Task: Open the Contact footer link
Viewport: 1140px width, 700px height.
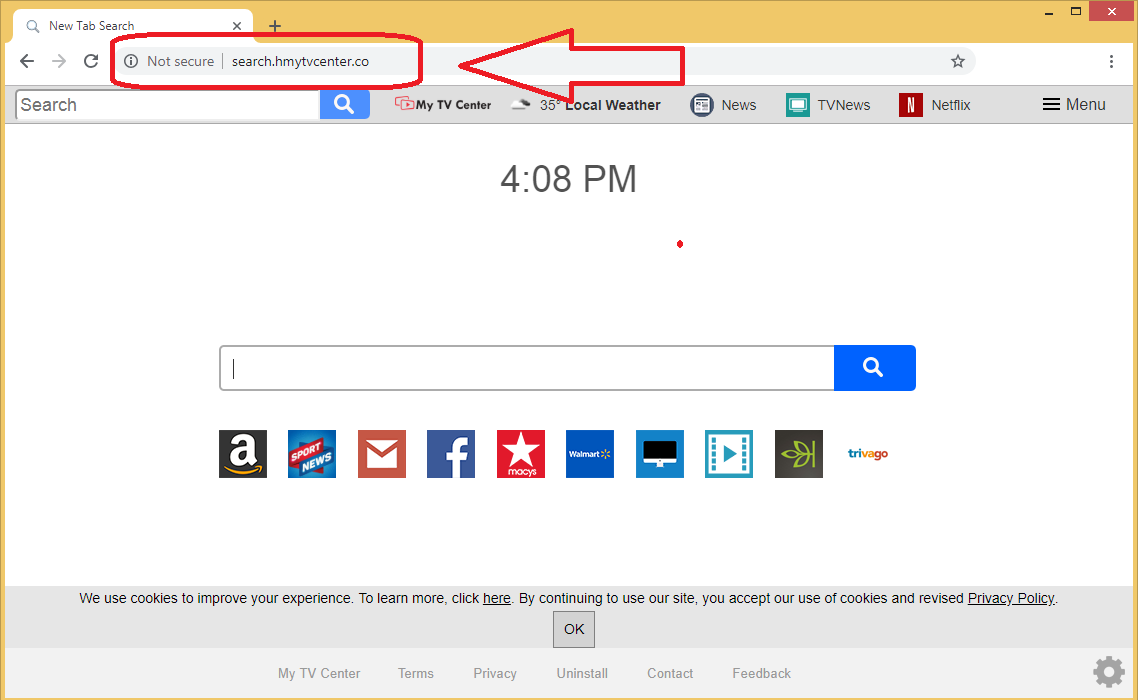Action: 670,673
